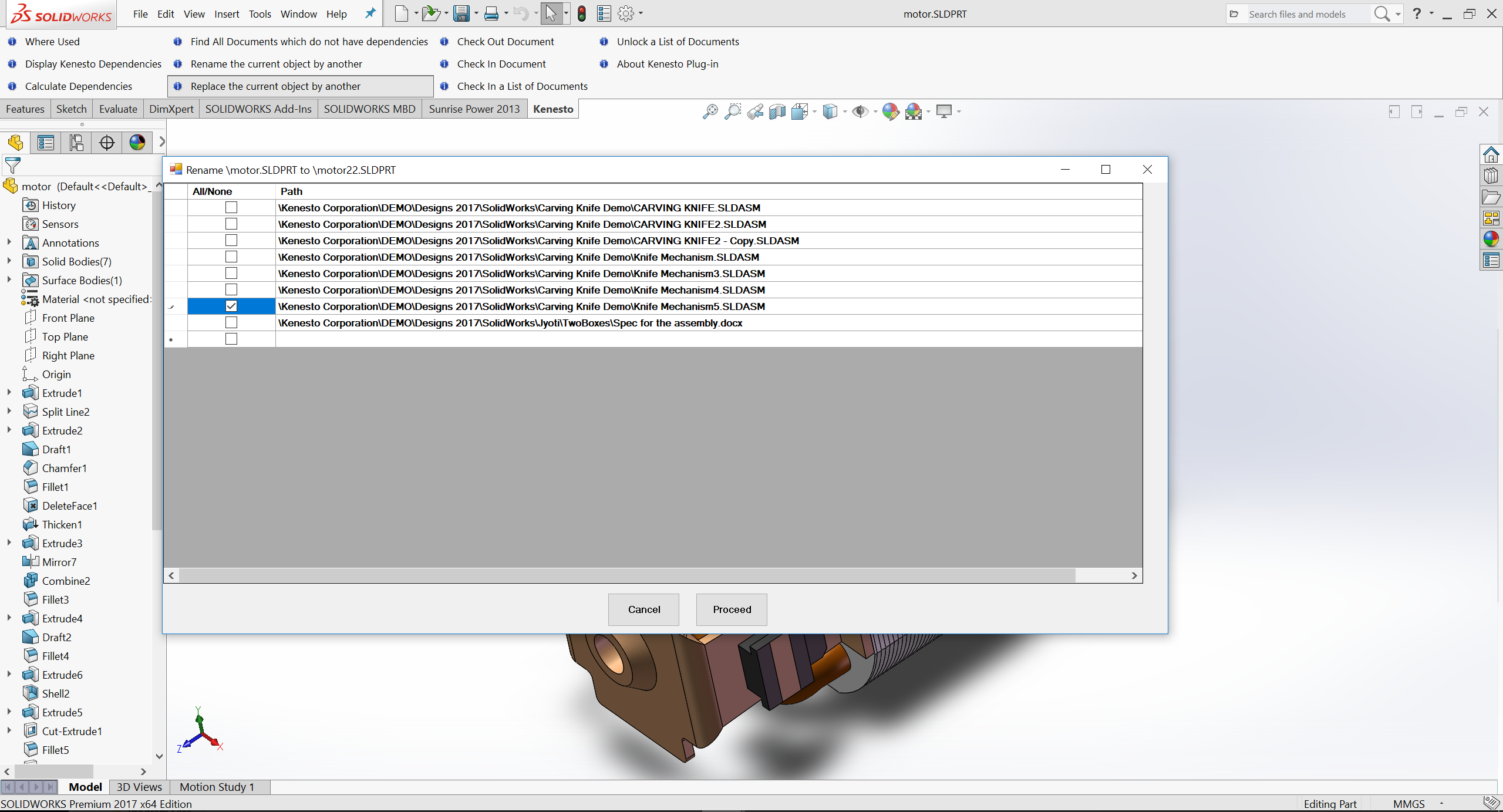Click Where Used command
1503x812 pixels.
52,42
